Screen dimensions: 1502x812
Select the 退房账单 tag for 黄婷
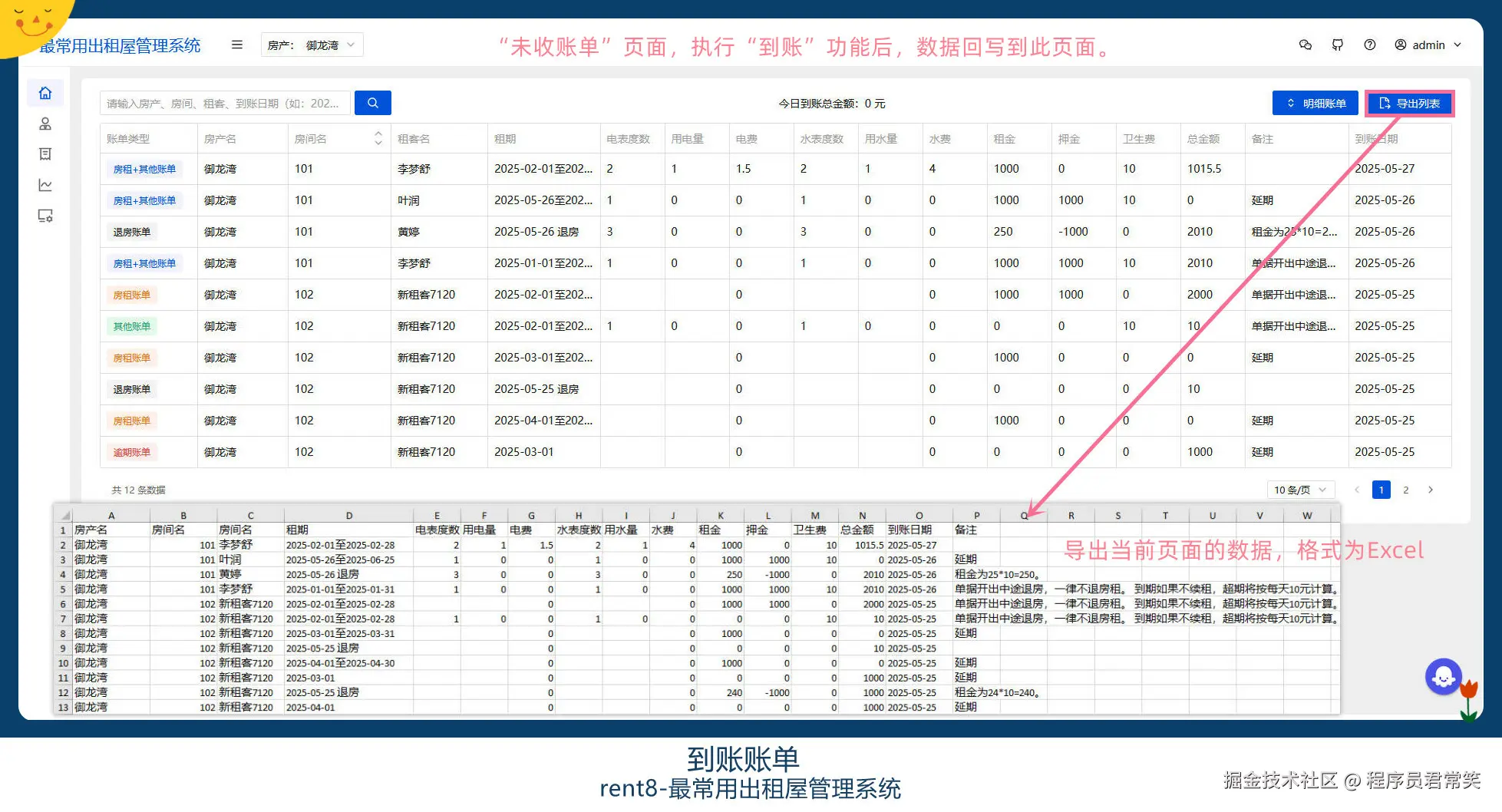(131, 232)
